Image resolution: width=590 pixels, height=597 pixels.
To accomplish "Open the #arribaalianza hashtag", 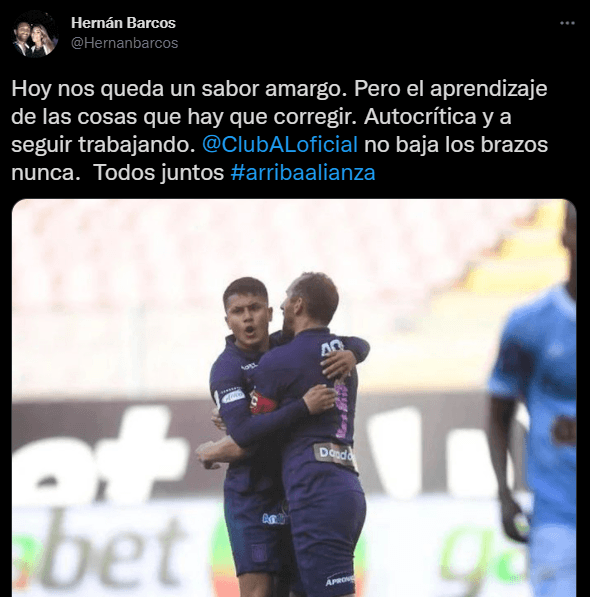I will pyautogui.click(x=303, y=172).
